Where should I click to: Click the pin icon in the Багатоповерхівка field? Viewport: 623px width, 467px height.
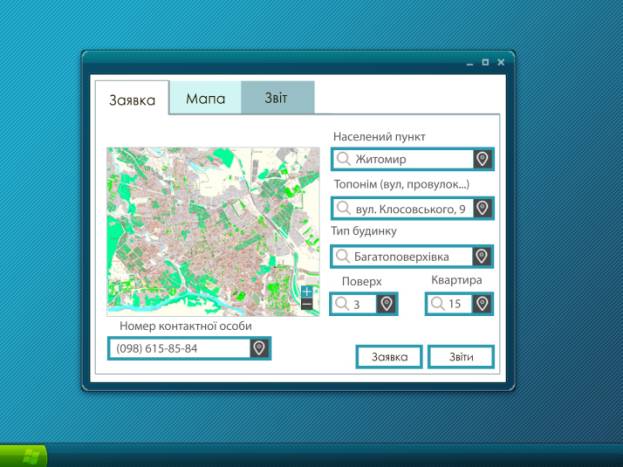482,257
